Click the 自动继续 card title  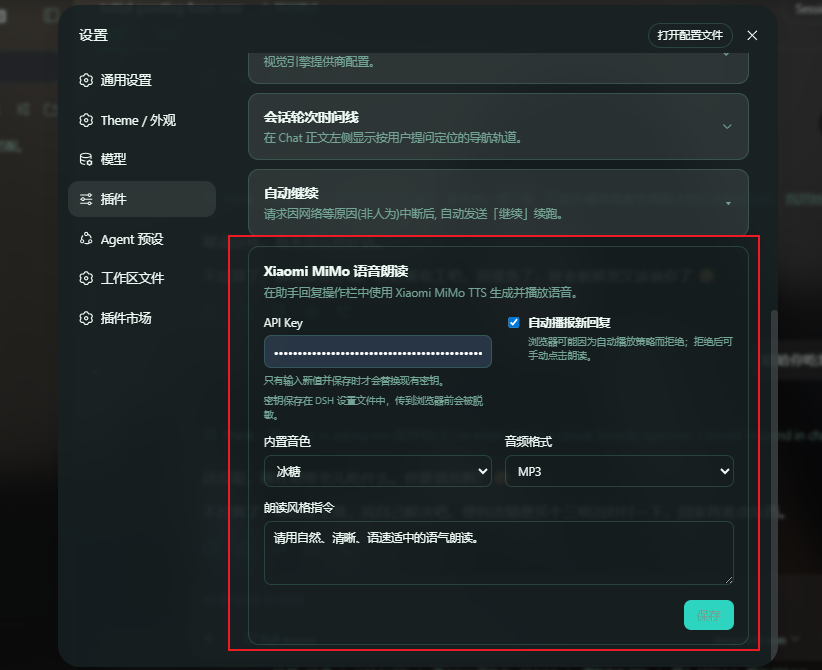point(291,193)
